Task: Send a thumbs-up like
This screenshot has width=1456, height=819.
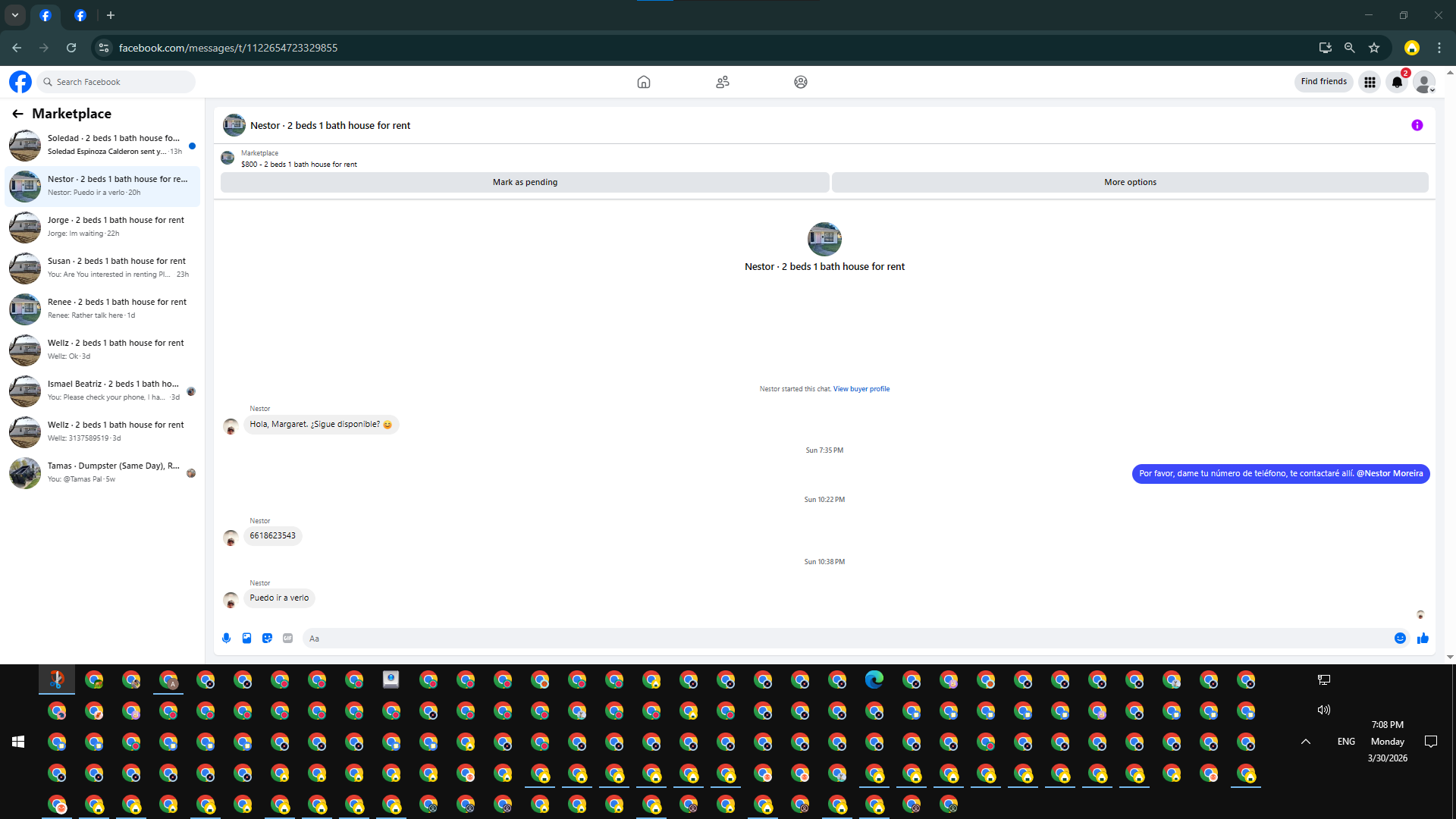Action: [1423, 639]
